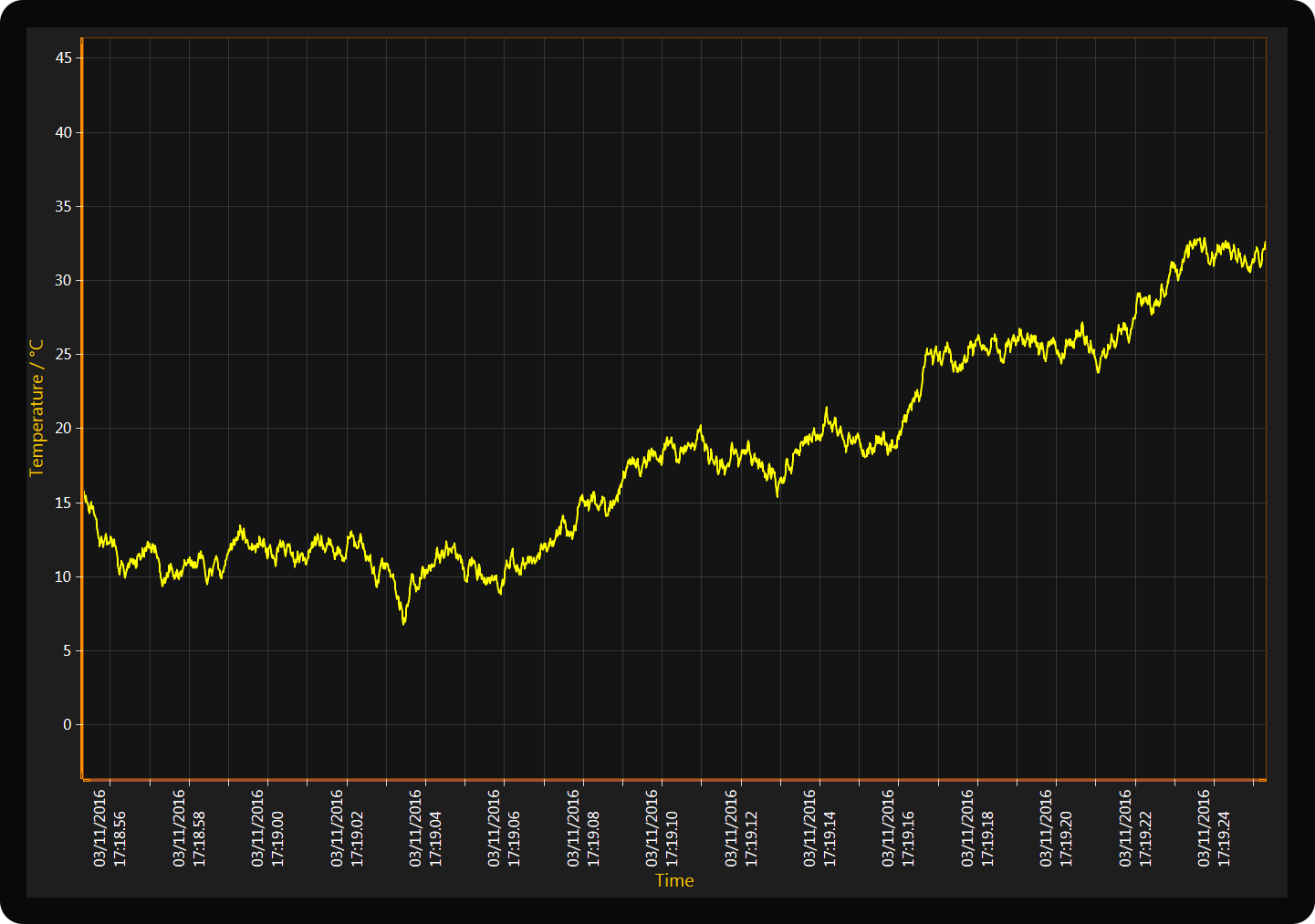Click the 45 tick label on Y-axis
Screen dimensions: 1315x924
click(63, 58)
